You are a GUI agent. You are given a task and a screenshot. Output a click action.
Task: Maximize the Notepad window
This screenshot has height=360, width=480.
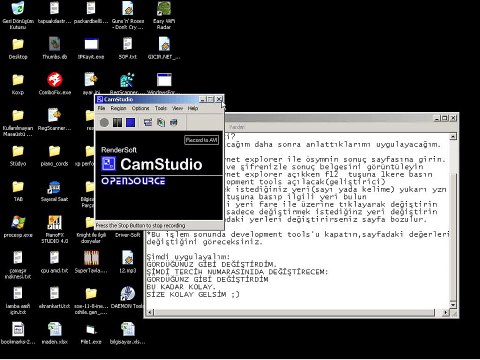click(445, 118)
